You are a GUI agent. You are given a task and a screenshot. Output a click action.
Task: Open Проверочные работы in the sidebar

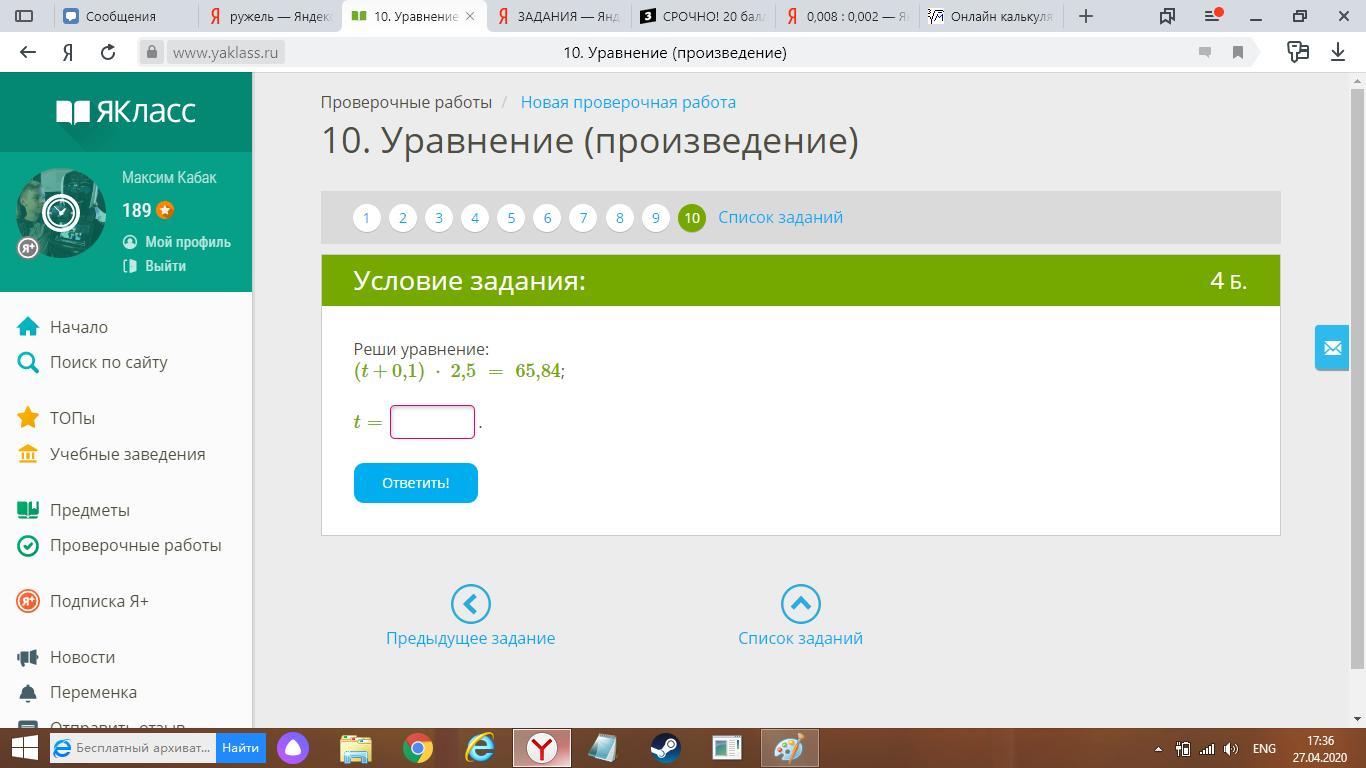(136, 545)
